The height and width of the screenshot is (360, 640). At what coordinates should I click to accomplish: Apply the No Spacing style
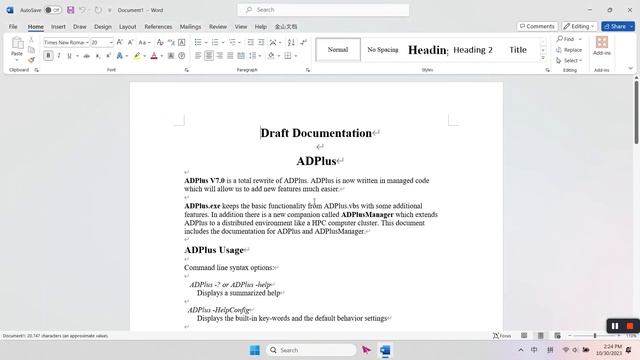click(x=382, y=50)
